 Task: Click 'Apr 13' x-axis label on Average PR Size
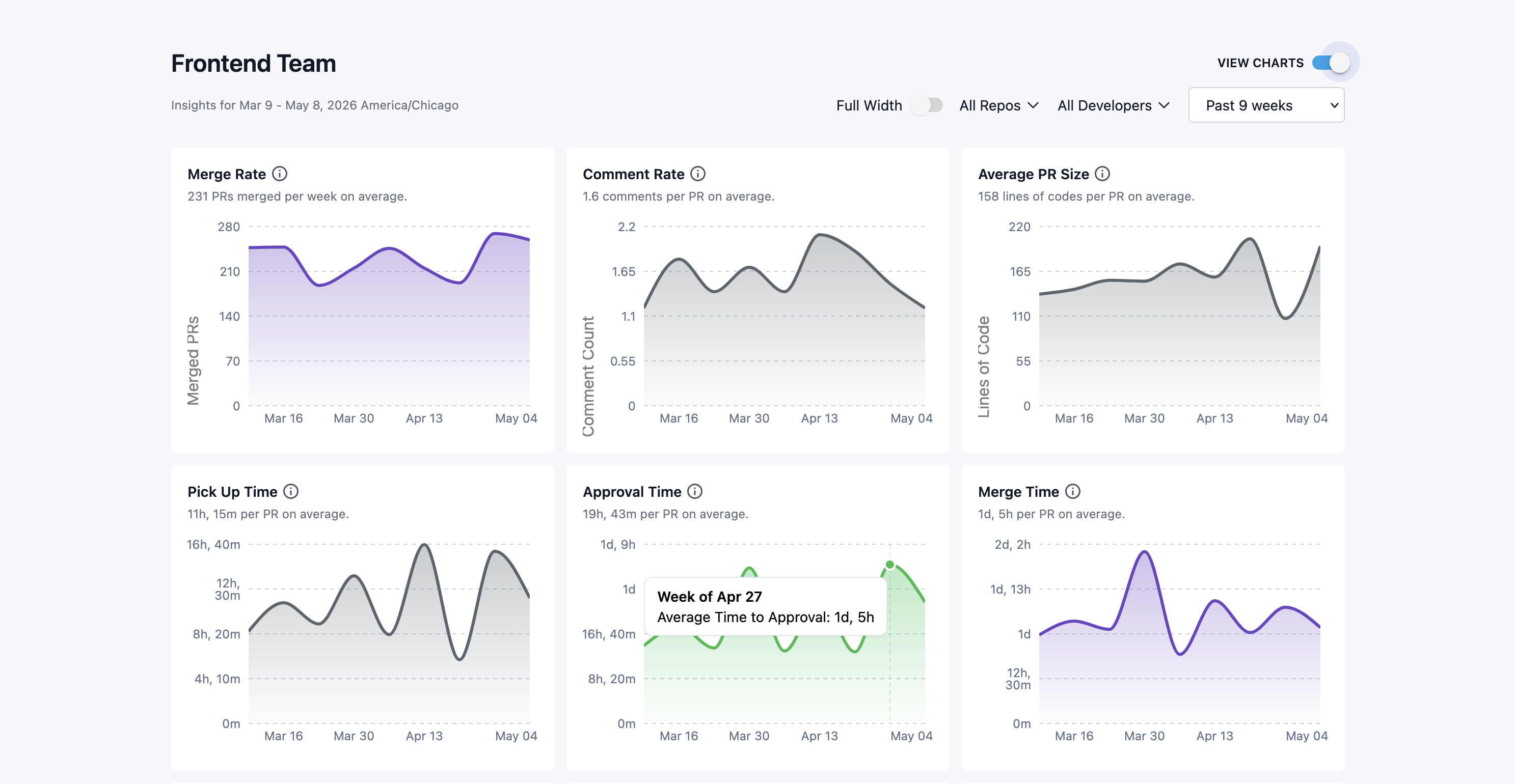(1214, 418)
